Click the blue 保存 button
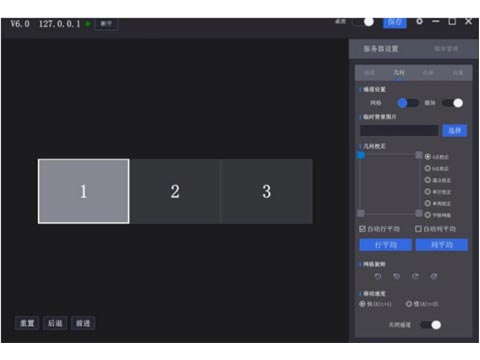480x360 pixels. pos(395,22)
